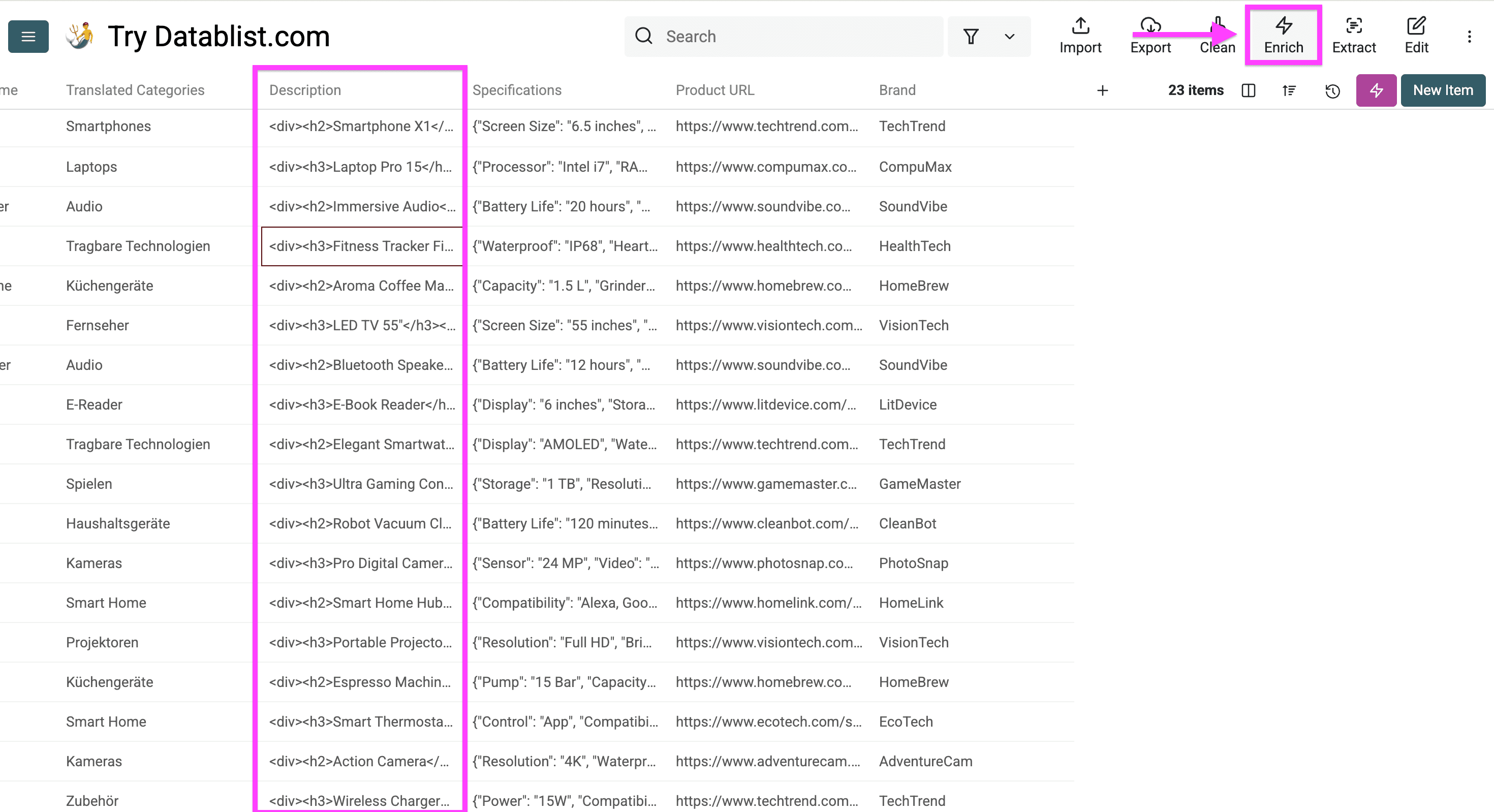1494x812 pixels.
Task: Toggle the column layout view icon
Action: (1248, 90)
